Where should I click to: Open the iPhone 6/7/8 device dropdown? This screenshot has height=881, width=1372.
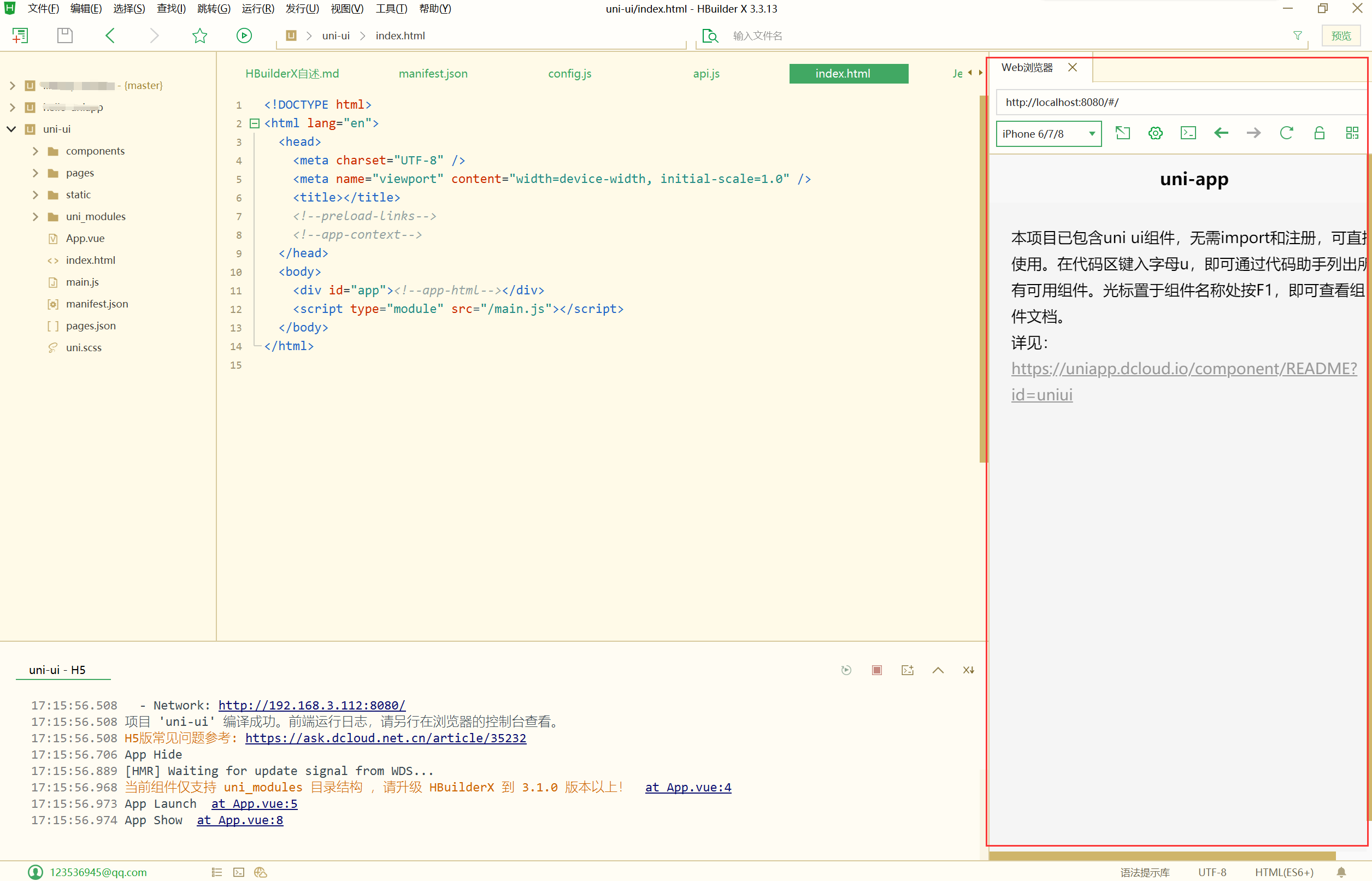tap(1048, 134)
